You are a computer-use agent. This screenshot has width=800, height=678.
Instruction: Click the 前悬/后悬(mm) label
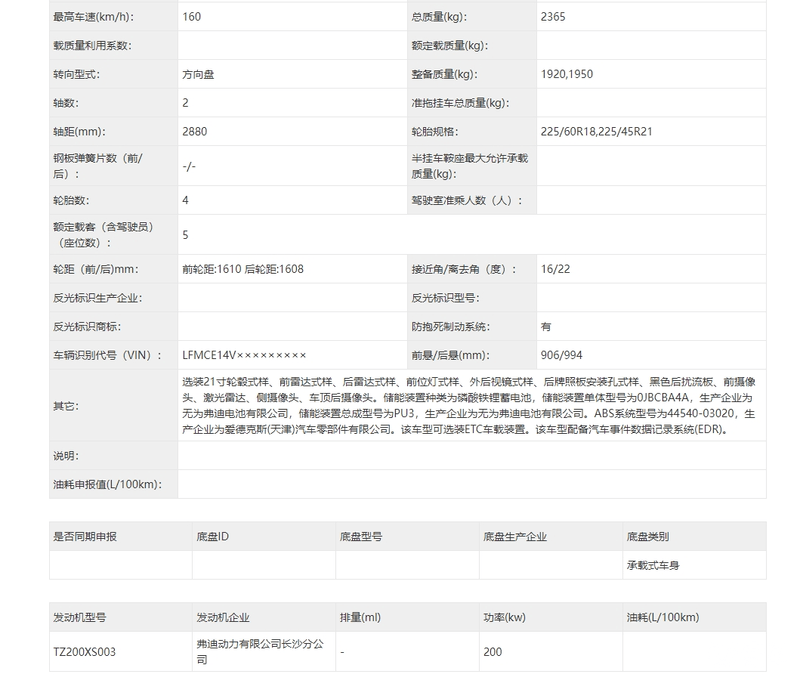[x=451, y=355]
